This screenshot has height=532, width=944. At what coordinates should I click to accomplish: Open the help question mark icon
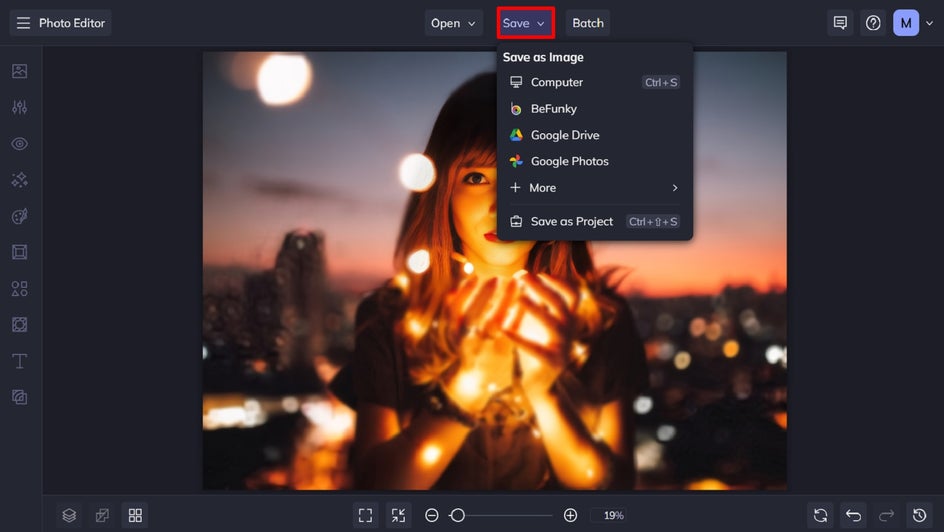click(873, 23)
